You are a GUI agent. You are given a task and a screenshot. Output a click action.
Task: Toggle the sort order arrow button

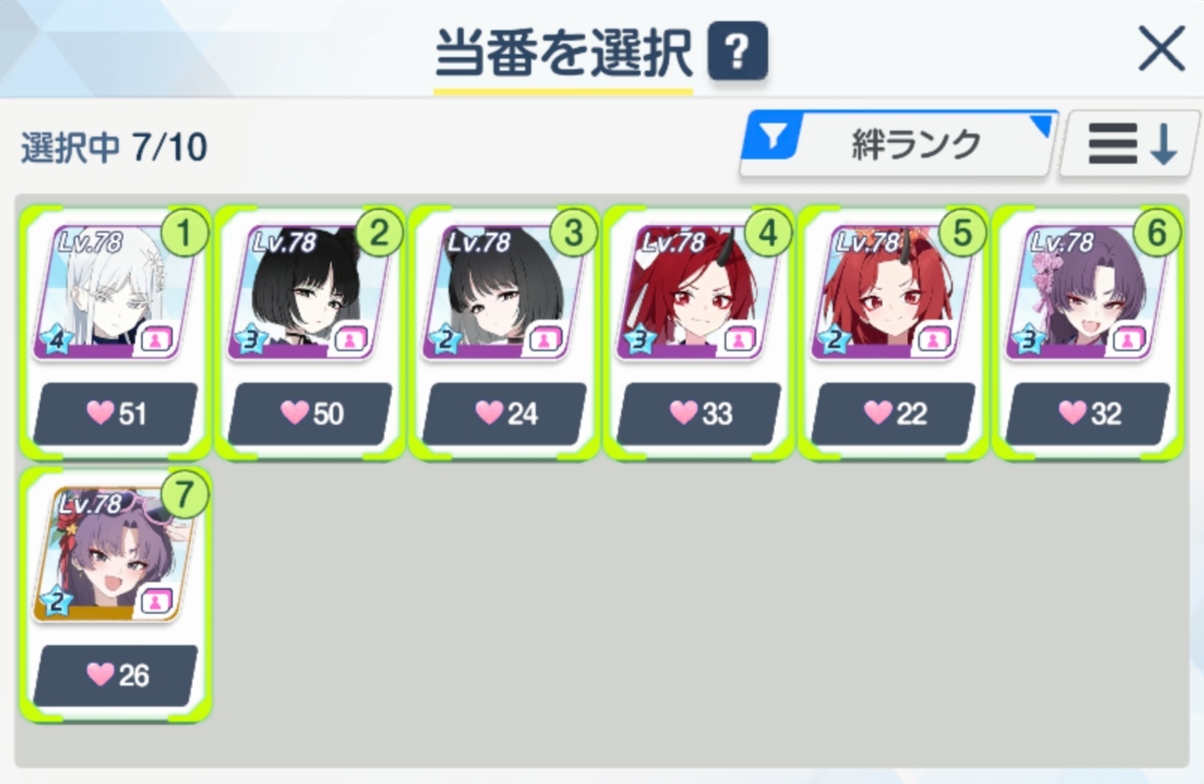pos(1130,145)
